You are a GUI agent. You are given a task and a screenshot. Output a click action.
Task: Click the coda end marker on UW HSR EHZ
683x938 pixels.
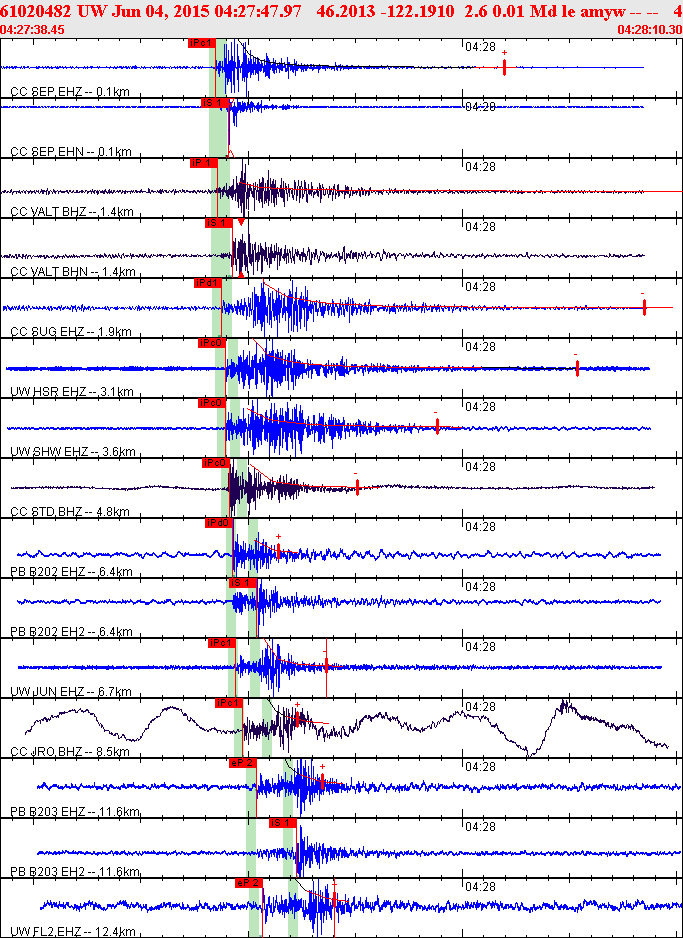click(577, 368)
